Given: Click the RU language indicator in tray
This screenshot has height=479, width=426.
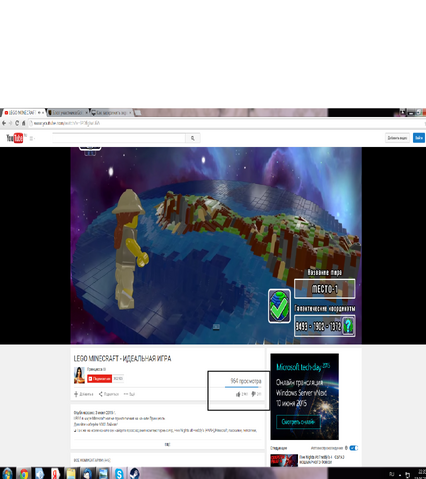Looking at the screenshot, I should pyautogui.click(x=392, y=474).
